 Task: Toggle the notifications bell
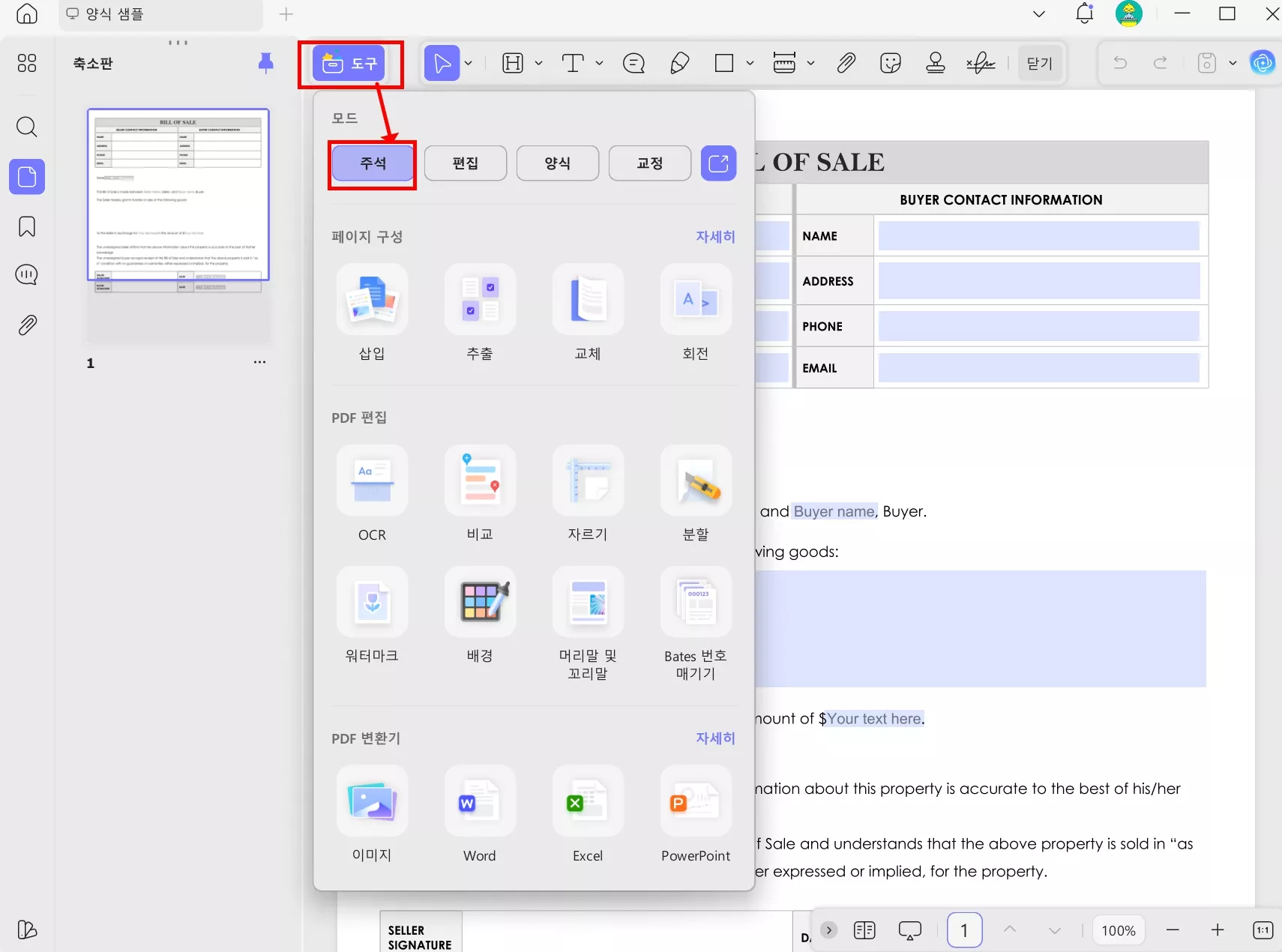pyautogui.click(x=1083, y=13)
